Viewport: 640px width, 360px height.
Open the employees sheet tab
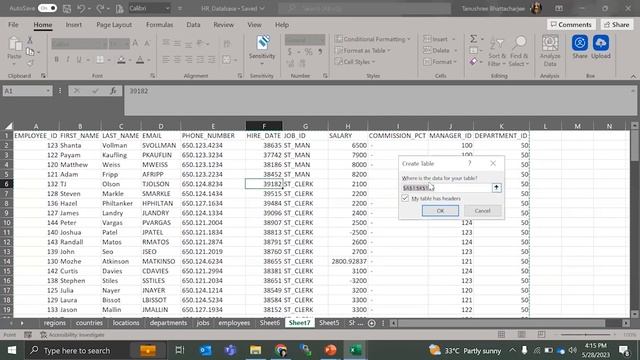(x=234, y=323)
